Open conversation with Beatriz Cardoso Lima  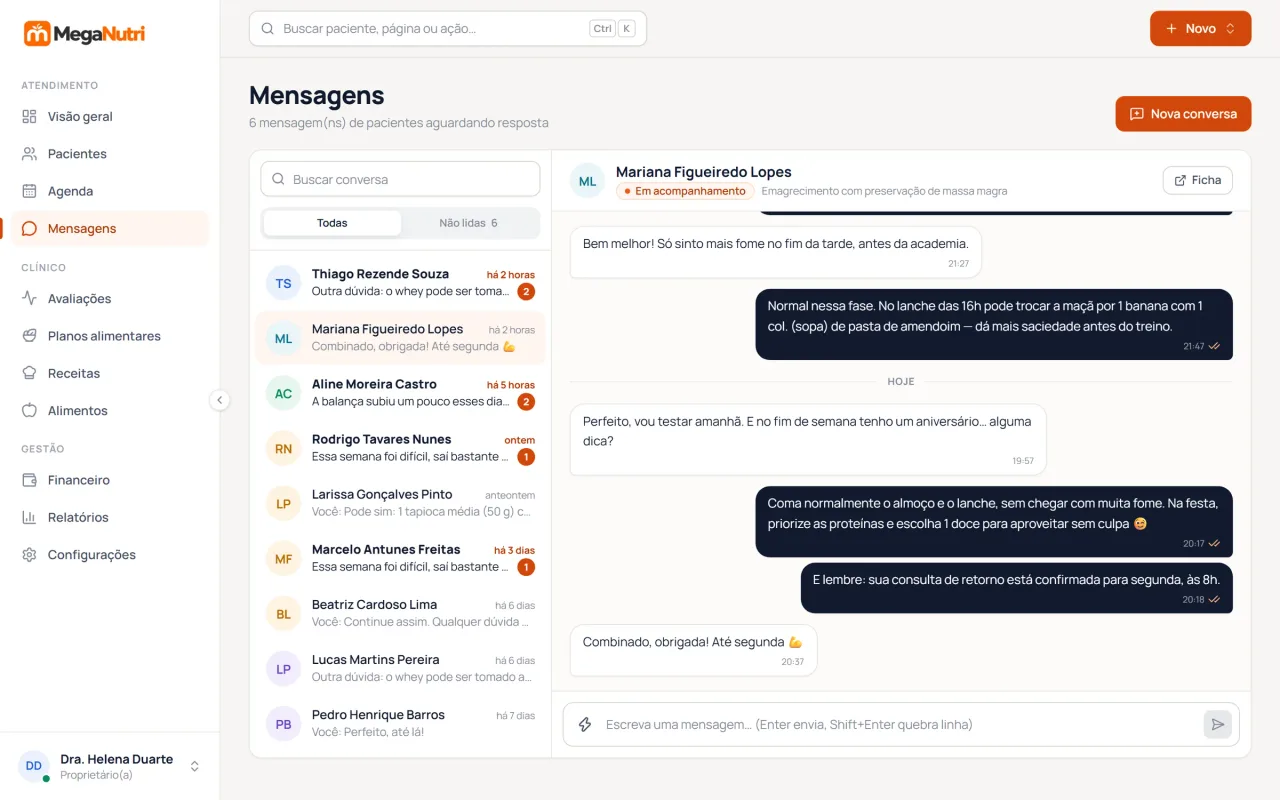[x=400, y=613]
